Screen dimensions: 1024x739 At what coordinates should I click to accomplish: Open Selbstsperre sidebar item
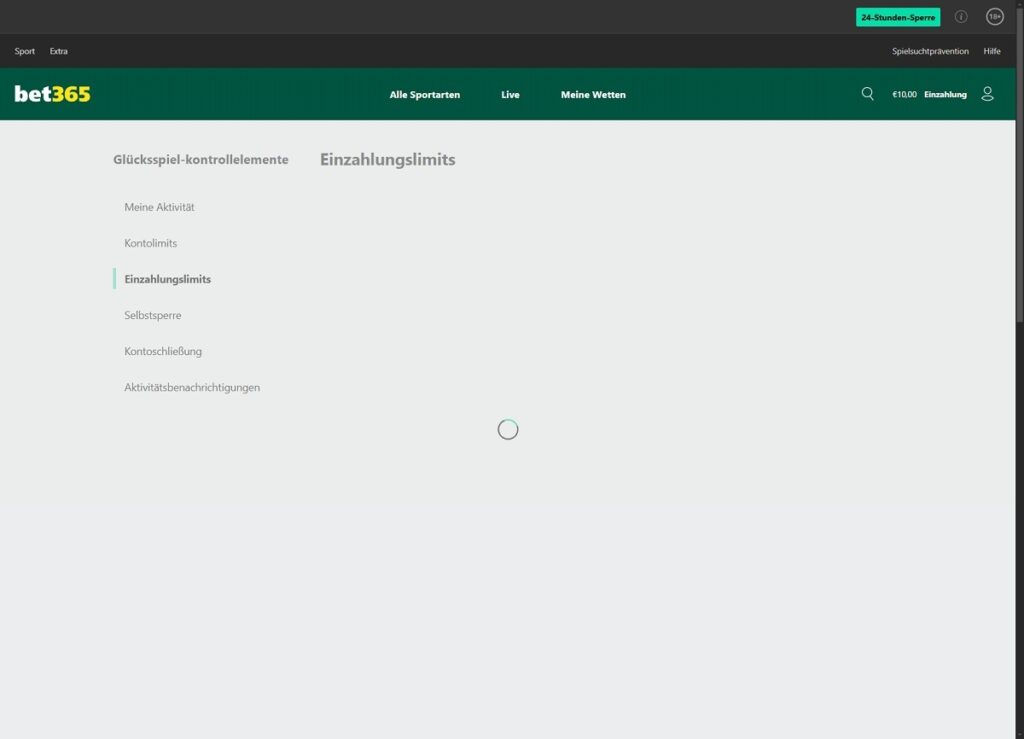[153, 315]
